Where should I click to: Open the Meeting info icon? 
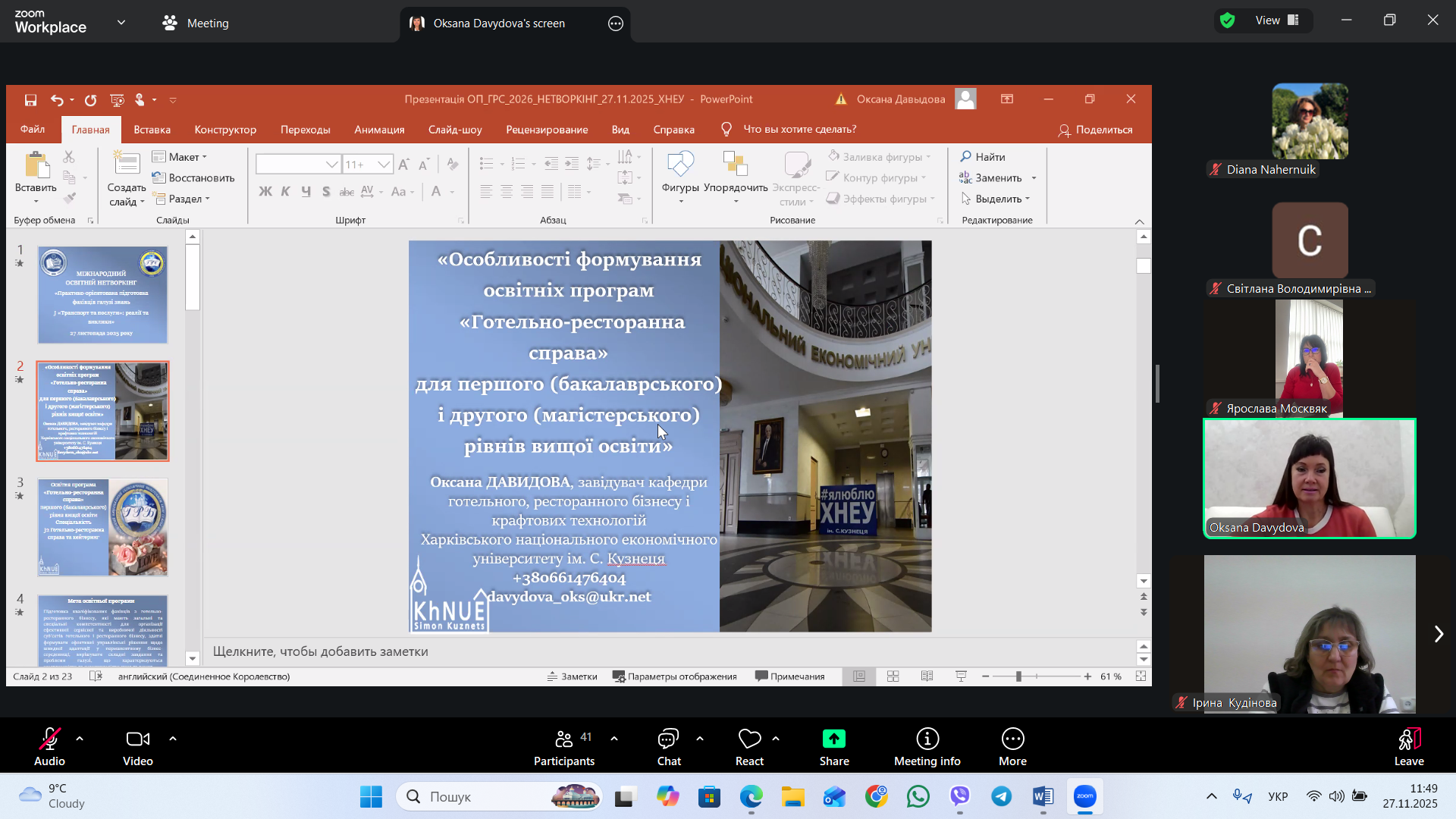click(x=927, y=739)
